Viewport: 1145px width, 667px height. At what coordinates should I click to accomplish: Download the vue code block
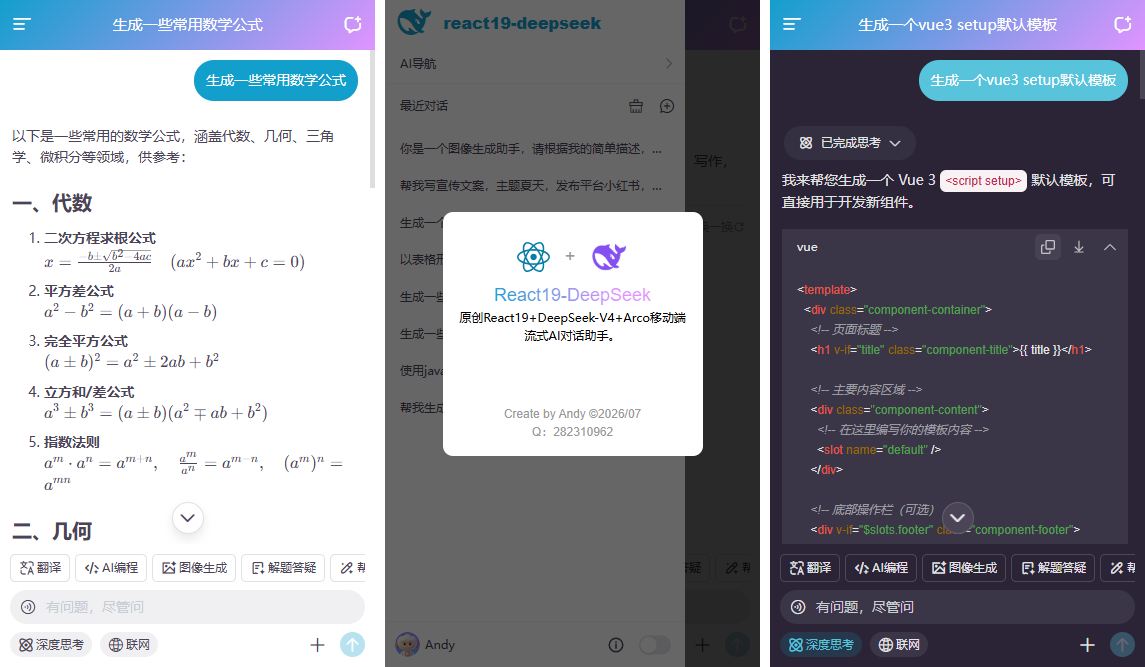click(x=1079, y=247)
